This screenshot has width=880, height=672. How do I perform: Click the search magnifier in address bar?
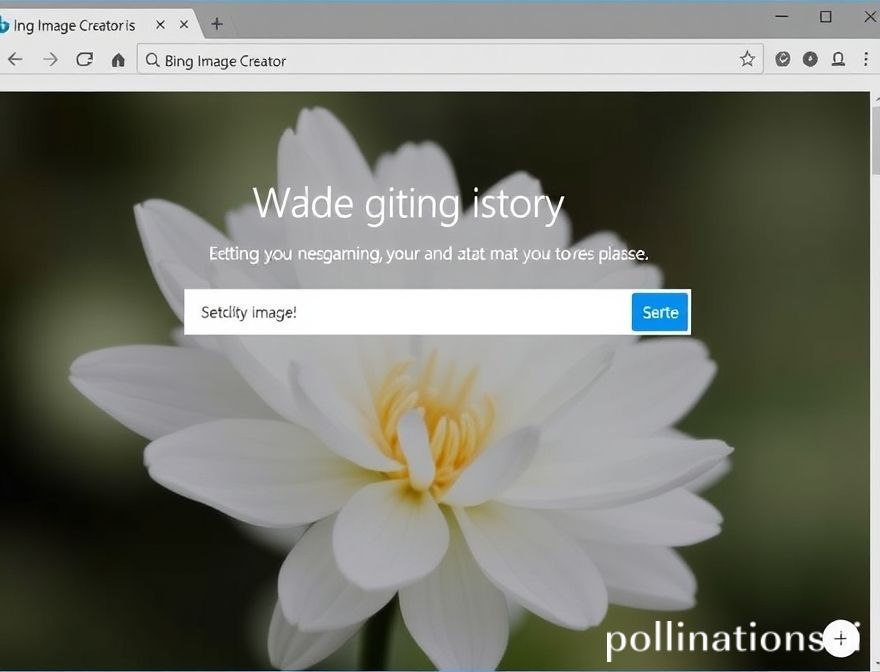(152, 60)
